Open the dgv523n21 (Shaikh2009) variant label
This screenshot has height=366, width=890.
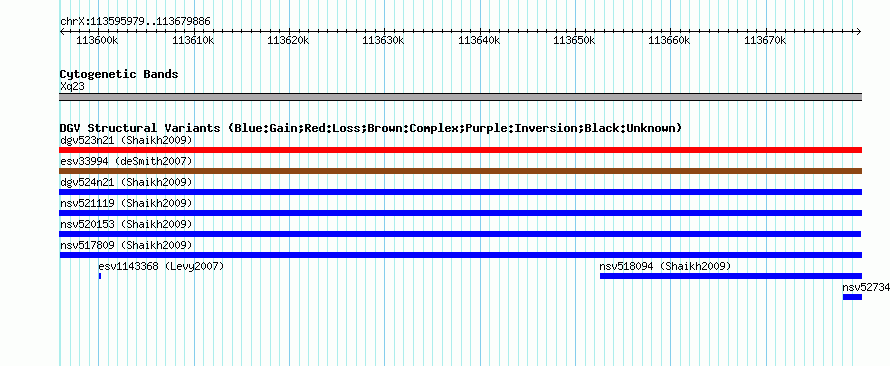click(126, 140)
